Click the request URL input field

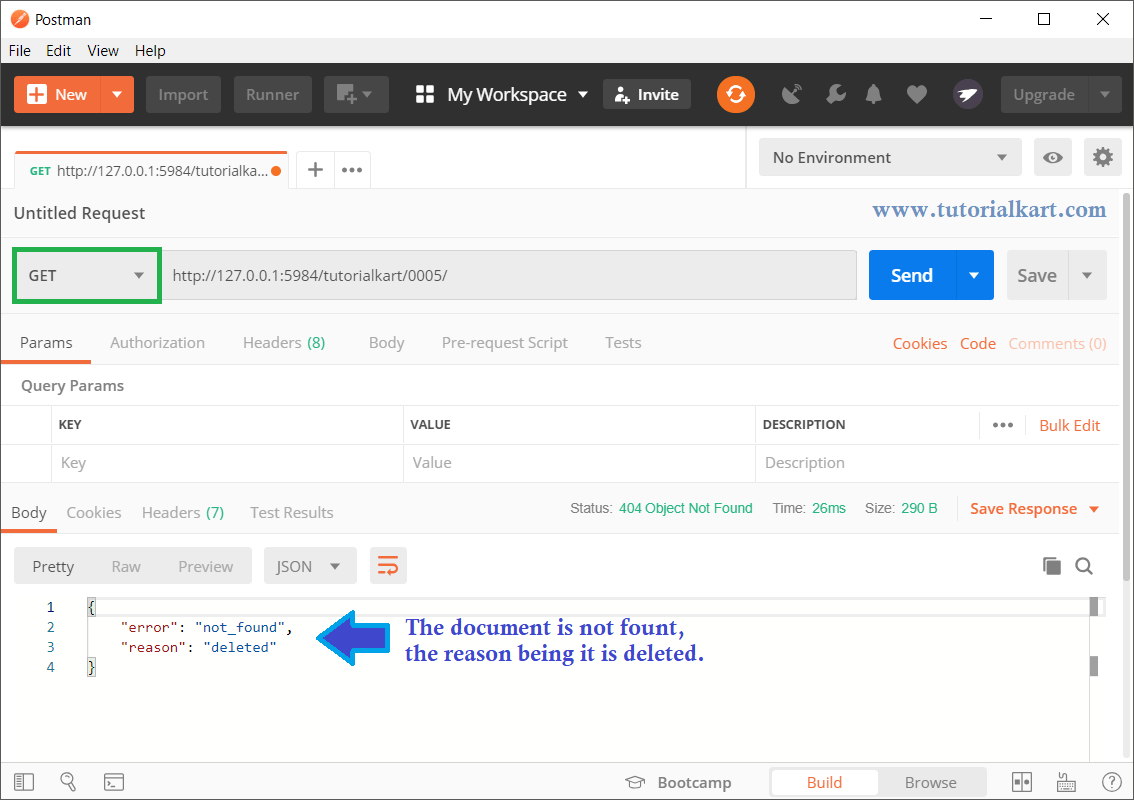pyautogui.click(x=510, y=275)
